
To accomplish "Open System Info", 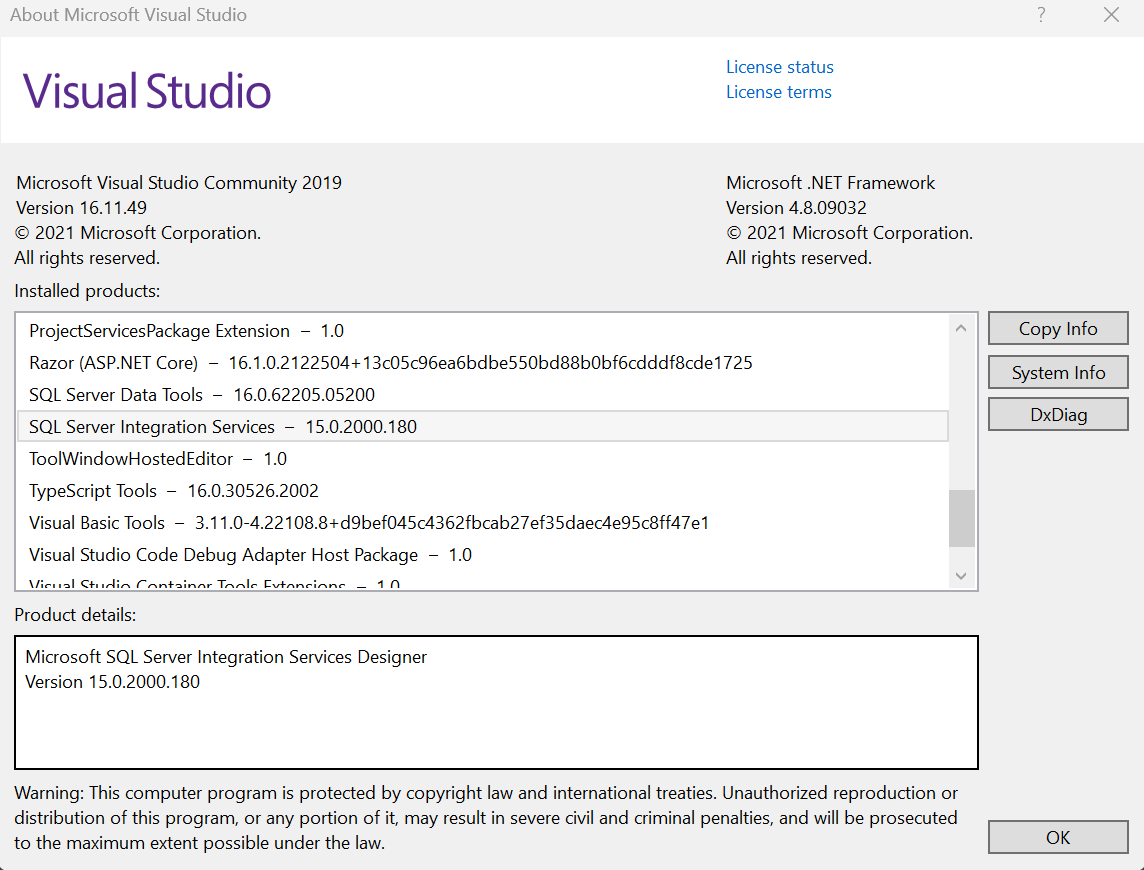I will point(1058,372).
